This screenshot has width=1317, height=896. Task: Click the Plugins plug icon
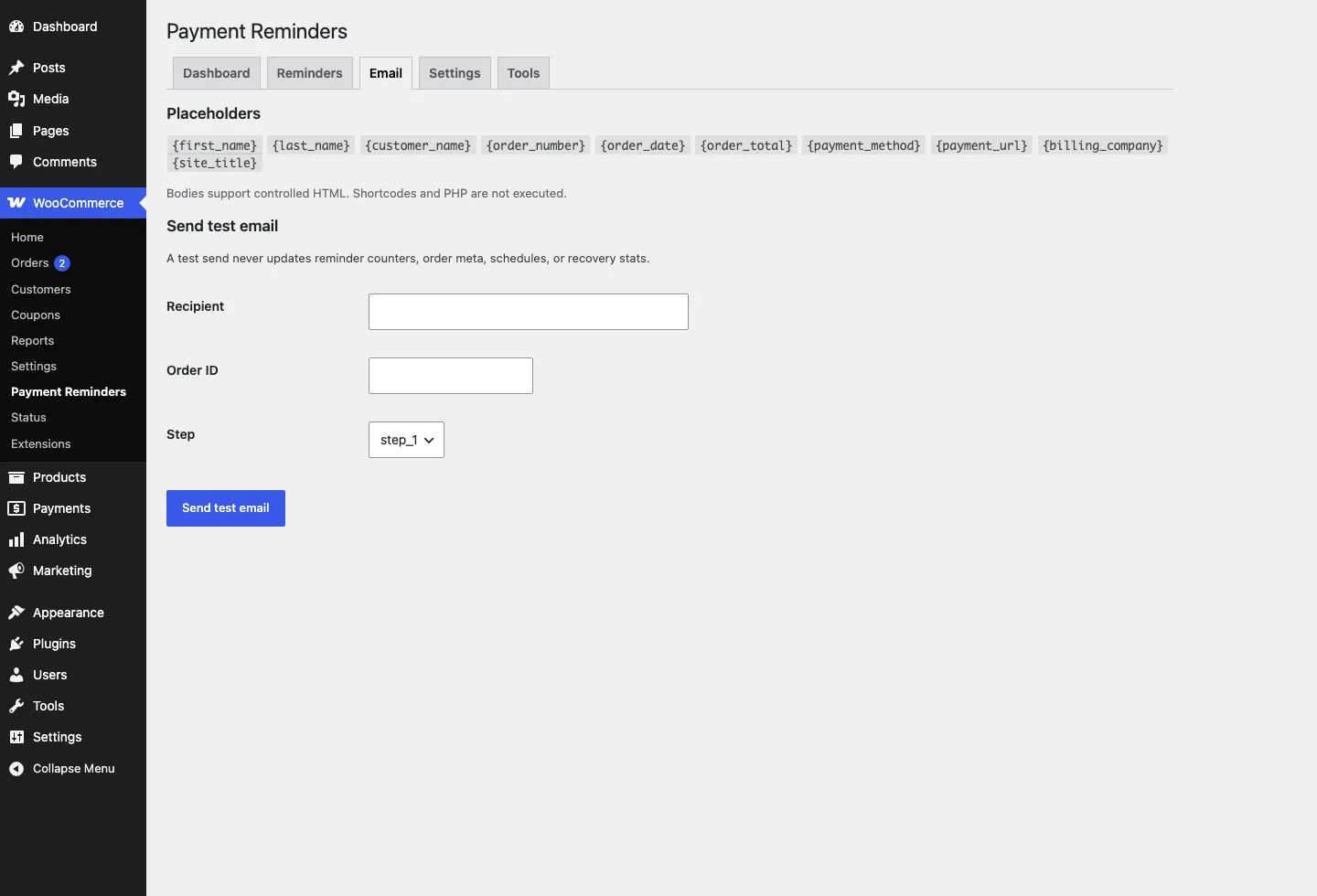pyautogui.click(x=16, y=644)
